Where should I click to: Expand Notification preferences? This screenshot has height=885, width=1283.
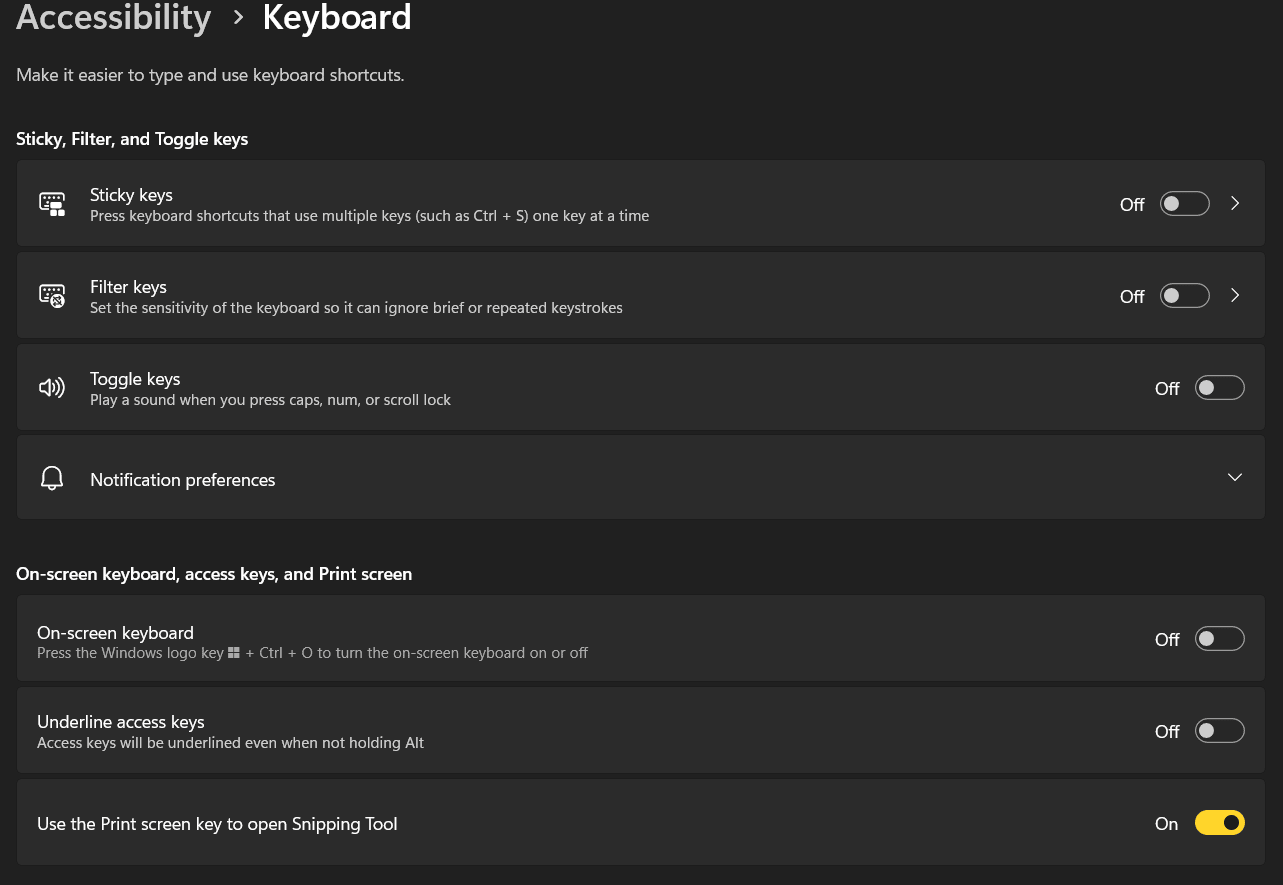[1234, 477]
